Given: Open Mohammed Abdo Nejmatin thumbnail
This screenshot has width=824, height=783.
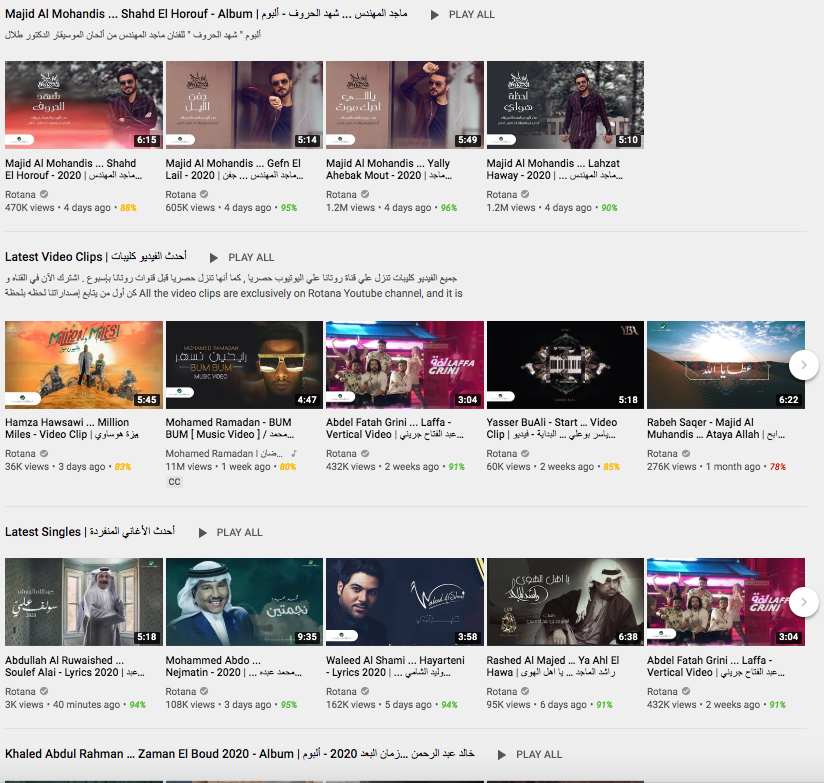Looking at the screenshot, I should (x=244, y=602).
